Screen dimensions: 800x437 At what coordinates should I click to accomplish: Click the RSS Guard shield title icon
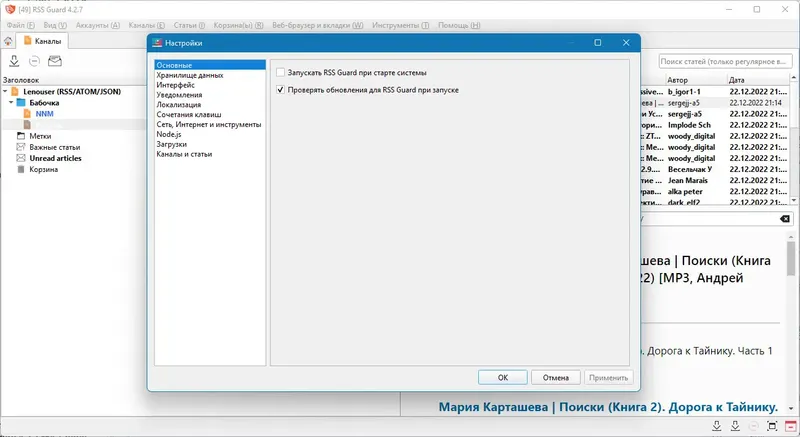(x=10, y=9)
